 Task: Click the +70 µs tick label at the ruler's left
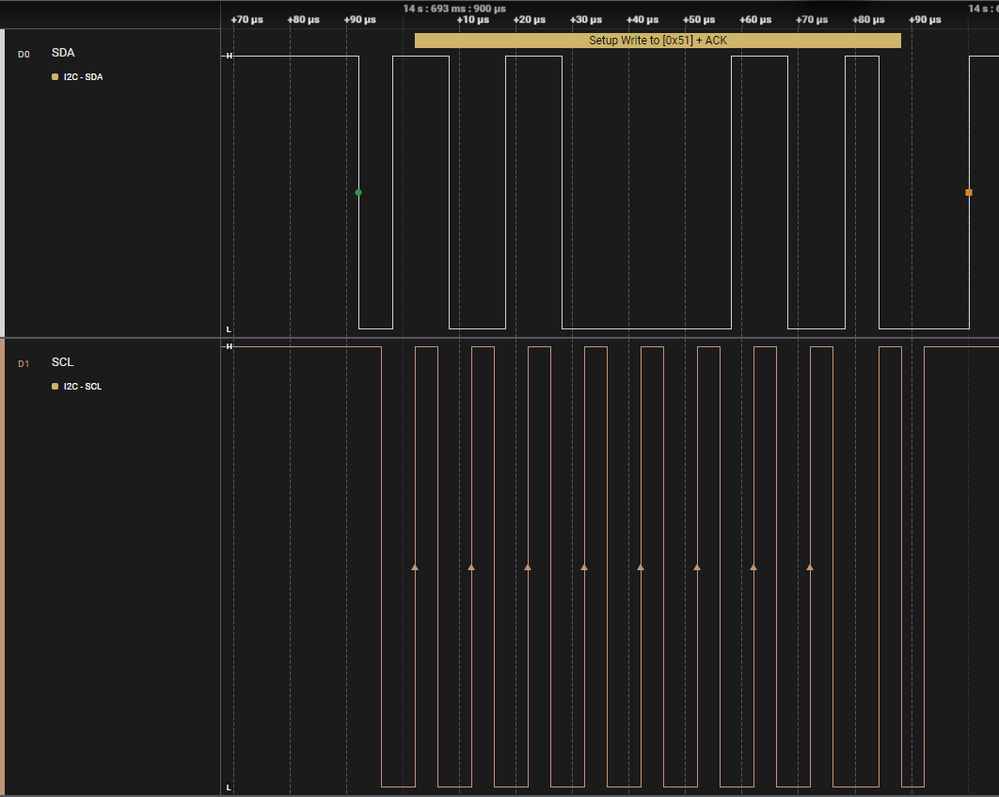(247, 20)
